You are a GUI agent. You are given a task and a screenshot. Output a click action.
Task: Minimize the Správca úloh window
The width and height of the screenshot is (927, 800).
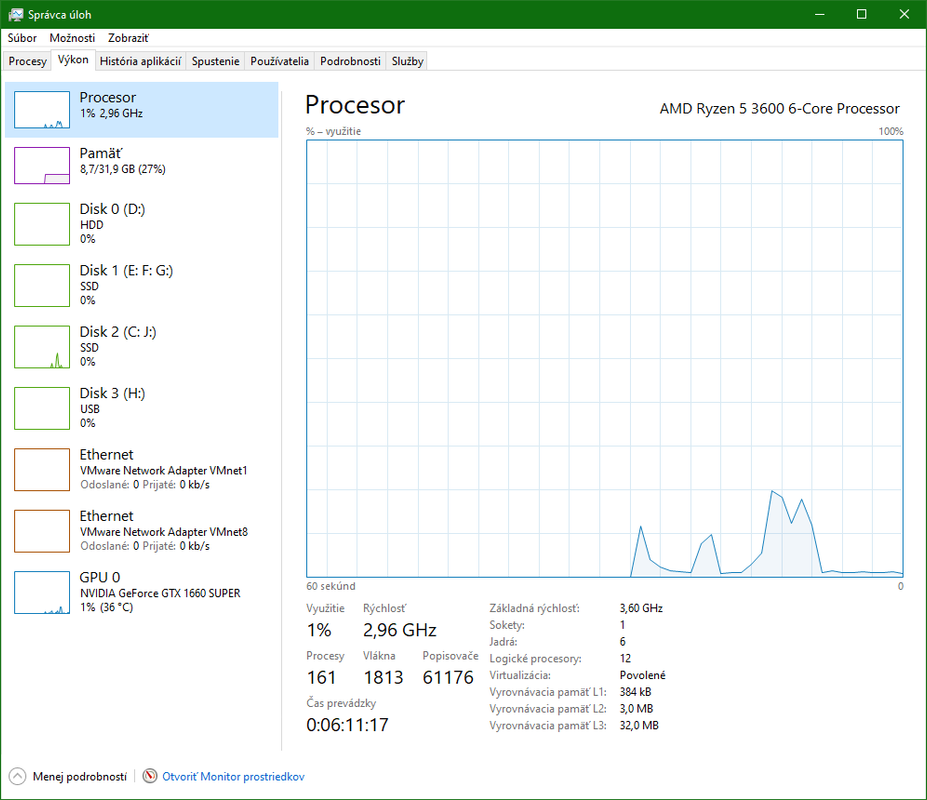[x=819, y=14]
